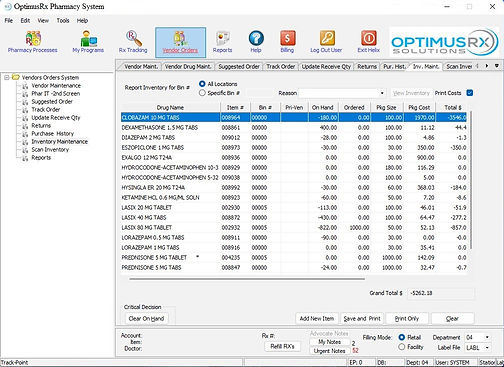The height and width of the screenshot is (367, 504).
Task: Click vertical scrollbar of inventory table
Action: (471, 180)
